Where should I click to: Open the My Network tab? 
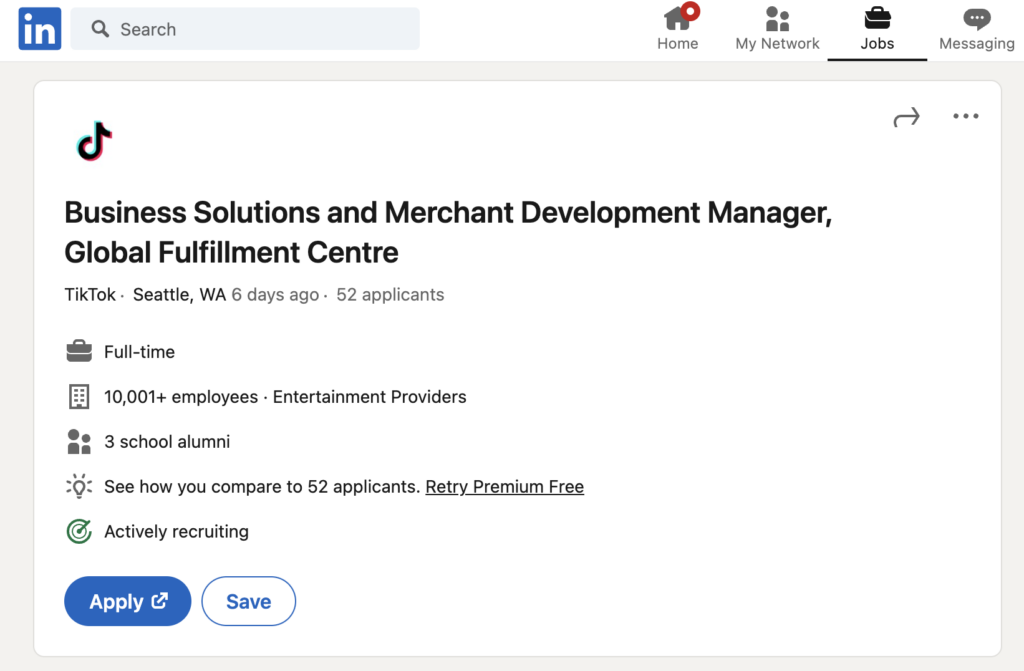[x=777, y=29]
